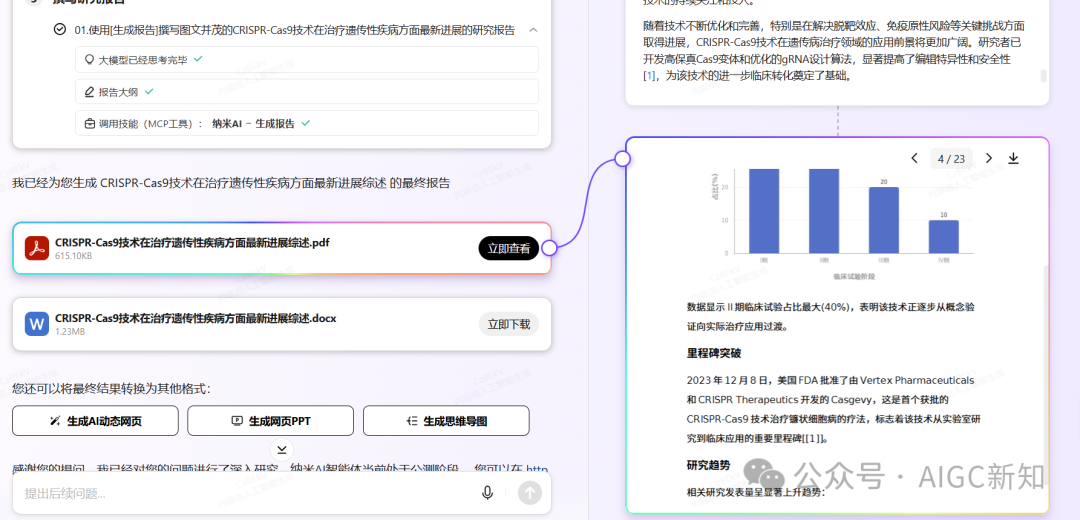Viewport: 1080px width, 520px height.
Task: Click the 1.23MB file size text
Action: 70,332
